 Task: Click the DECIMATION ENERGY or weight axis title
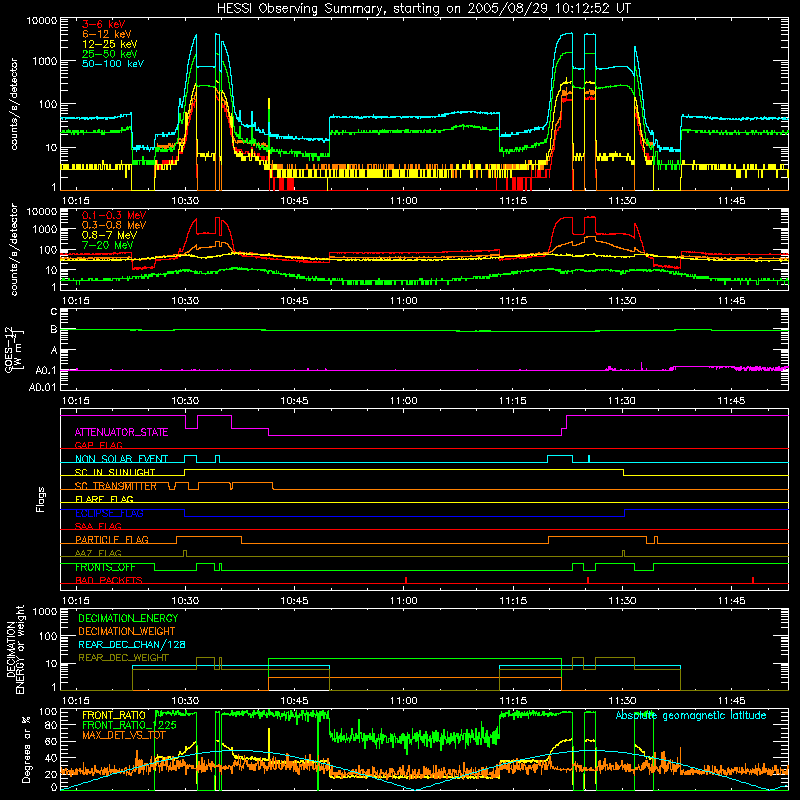coord(15,649)
